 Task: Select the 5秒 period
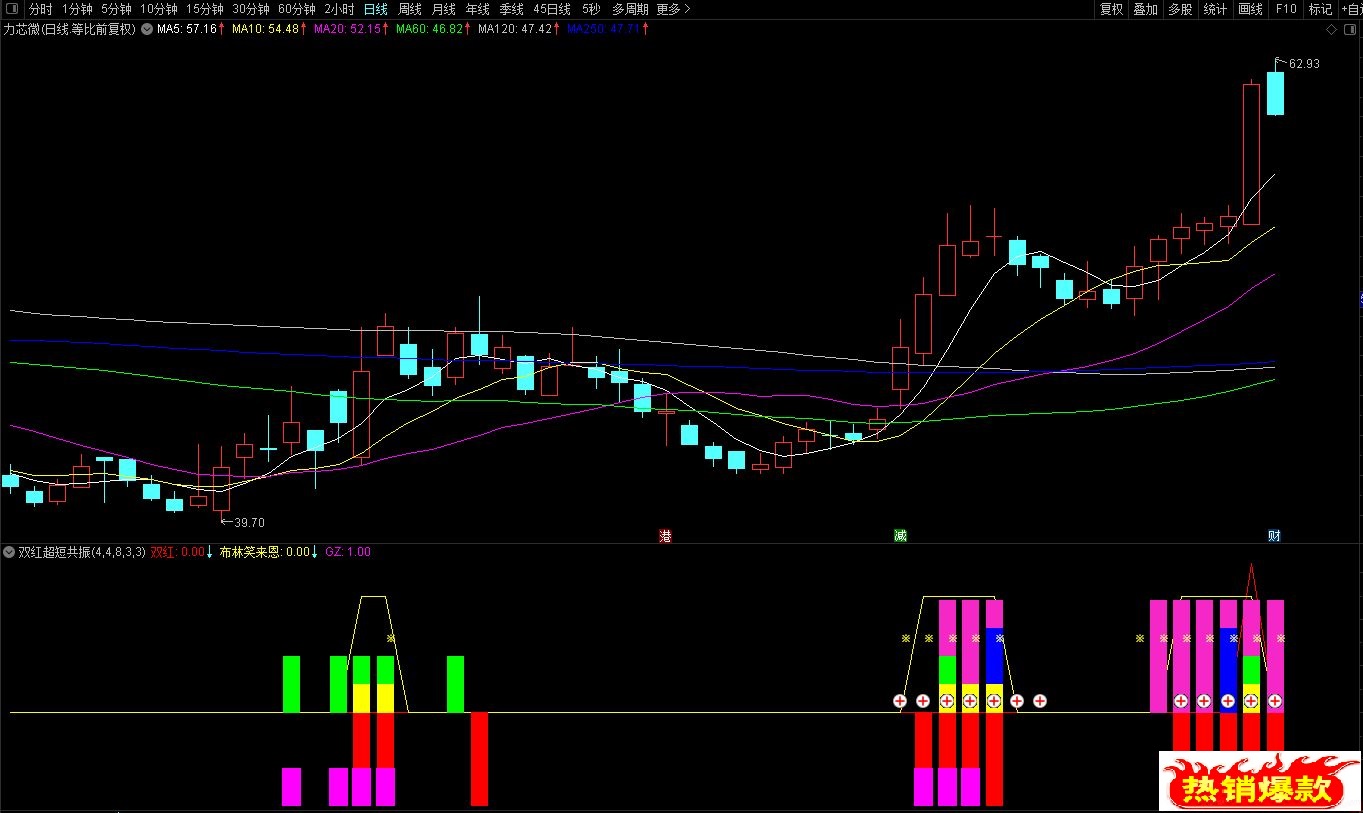pyautogui.click(x=592, y=9)
